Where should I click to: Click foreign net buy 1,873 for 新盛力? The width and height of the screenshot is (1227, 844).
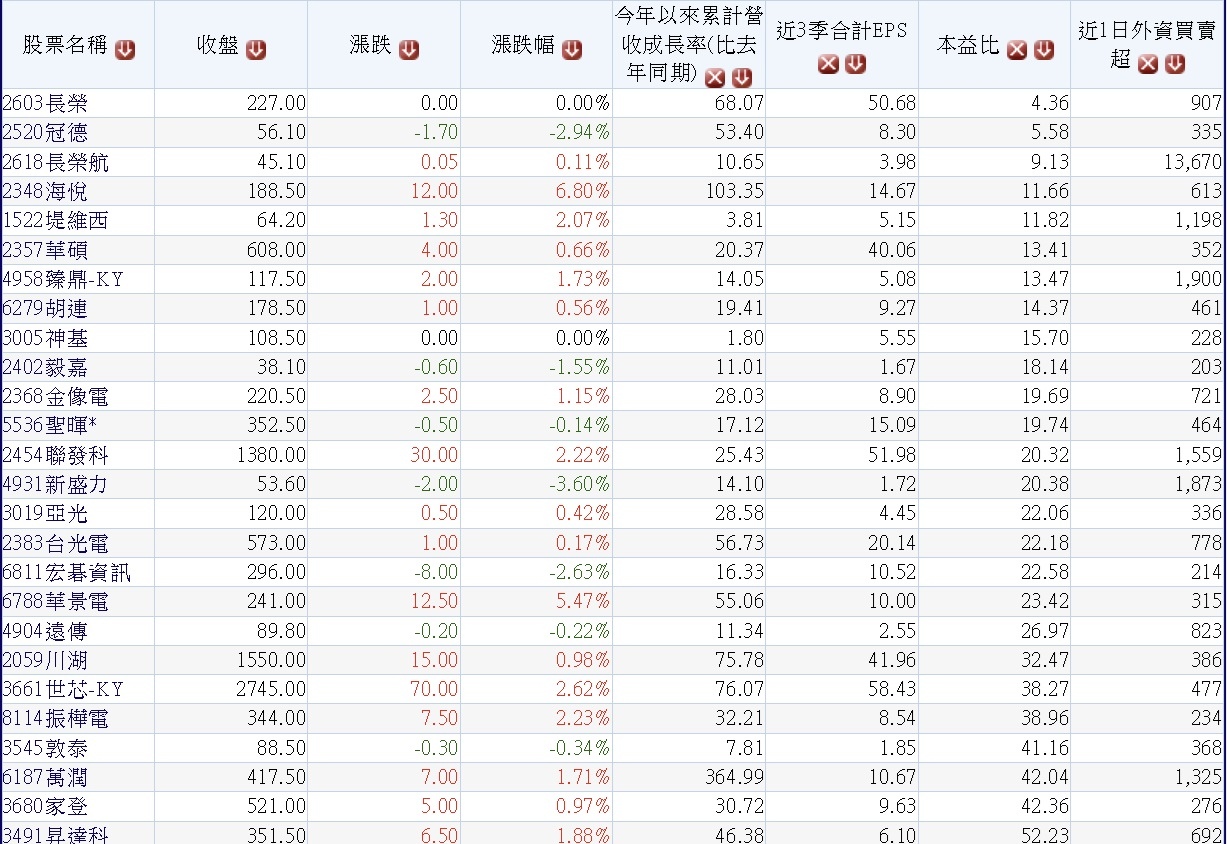tap(1198, 485)
